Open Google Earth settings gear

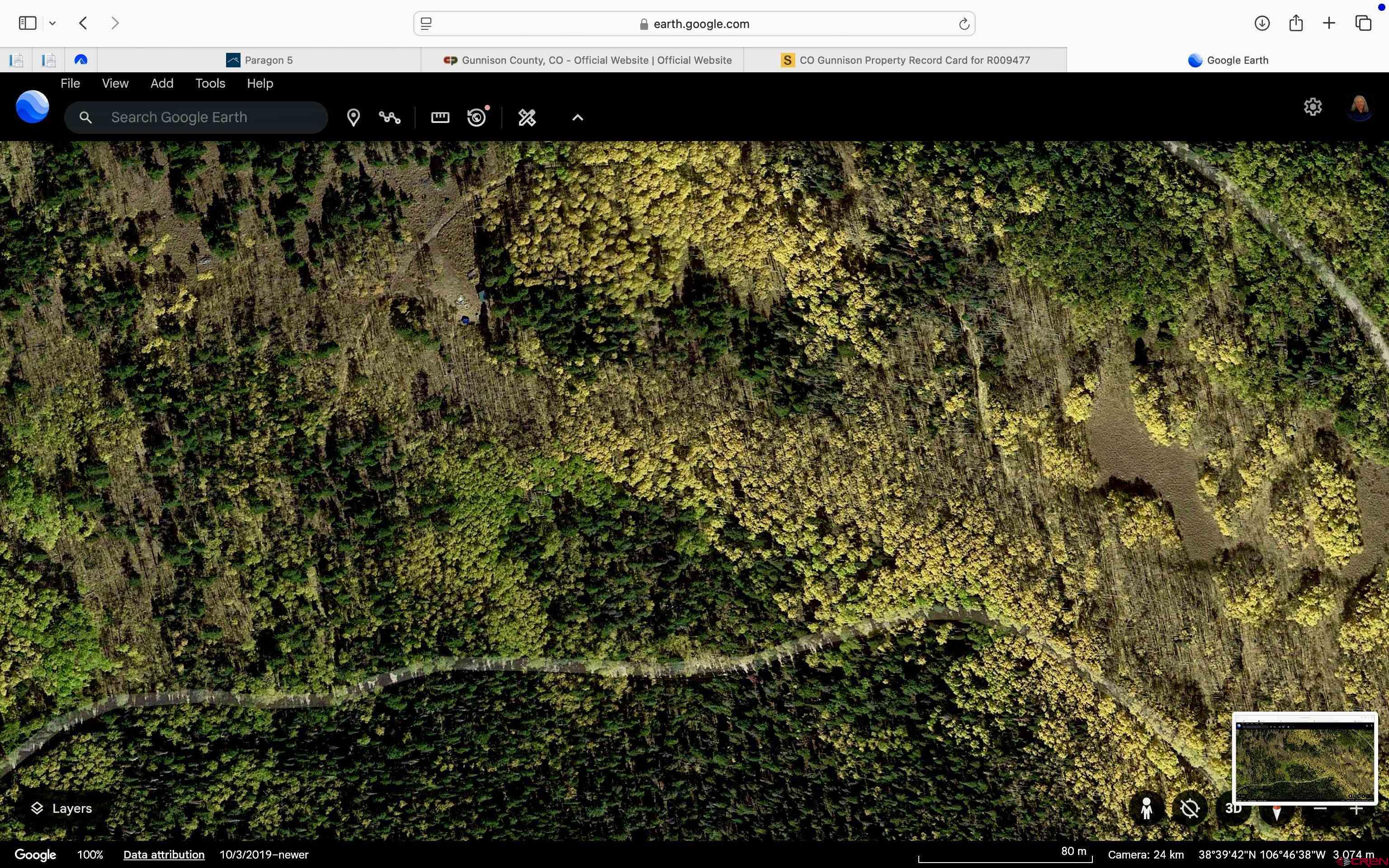click(x=1313, y=107)
